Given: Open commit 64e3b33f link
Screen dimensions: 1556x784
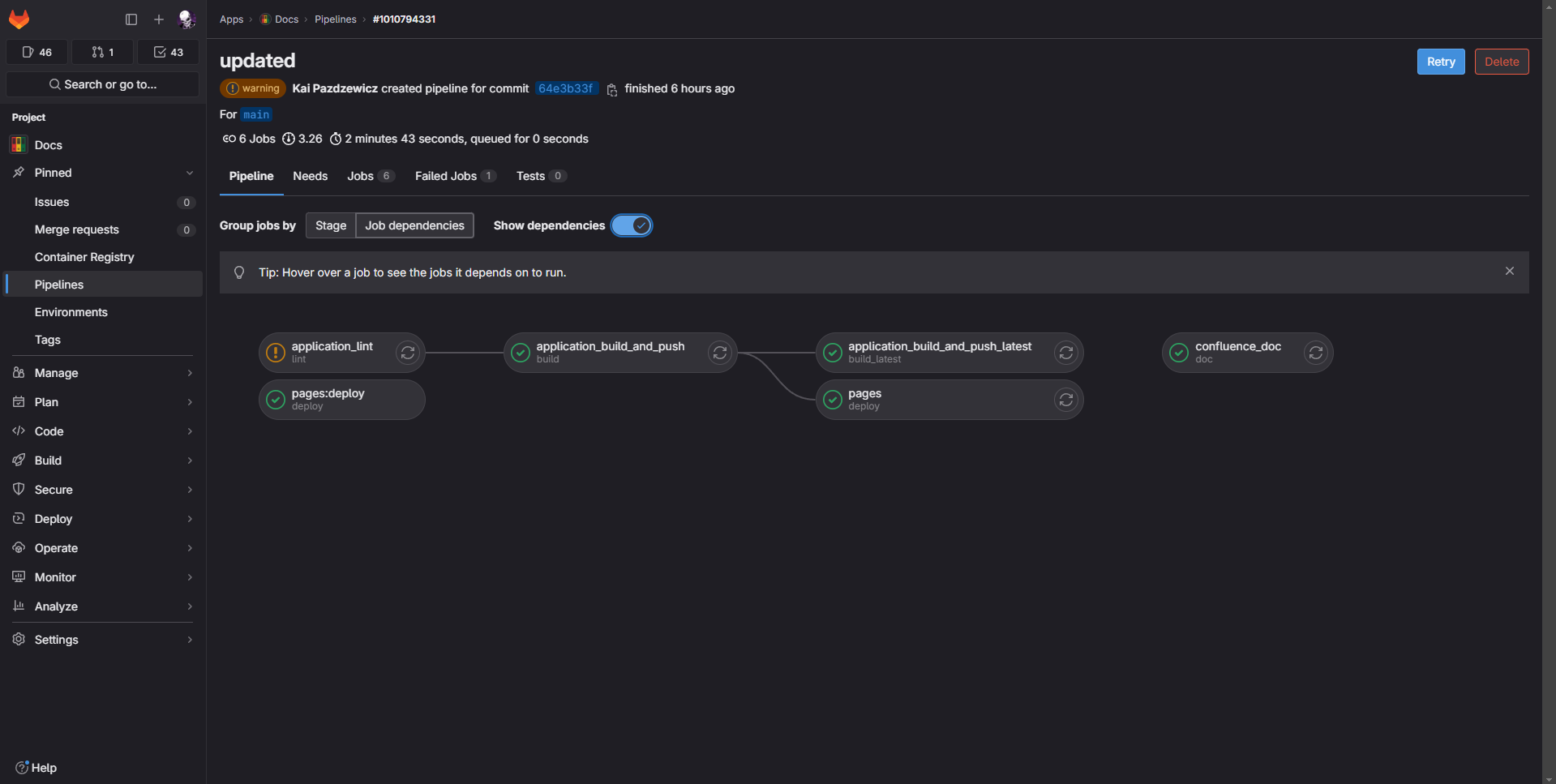Looking at the screenshot, I should point(565,88).
